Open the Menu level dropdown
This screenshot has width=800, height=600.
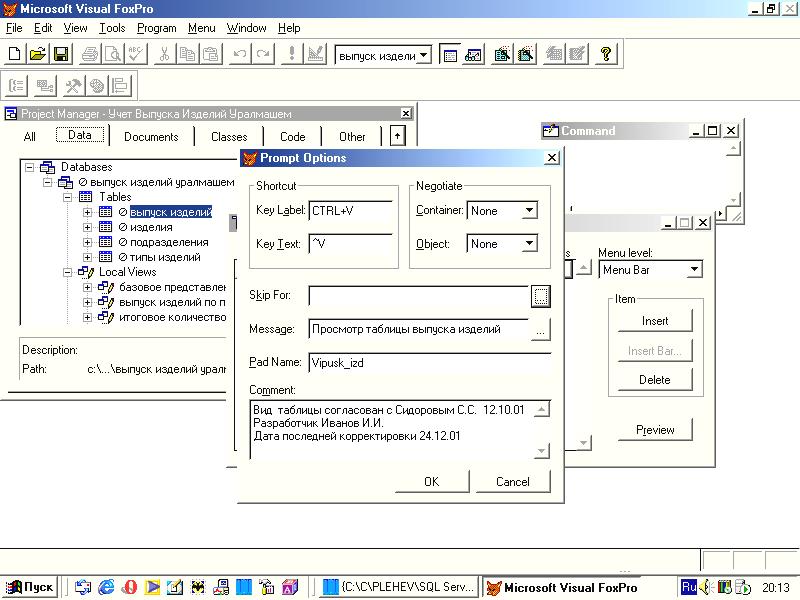[694, 269]
